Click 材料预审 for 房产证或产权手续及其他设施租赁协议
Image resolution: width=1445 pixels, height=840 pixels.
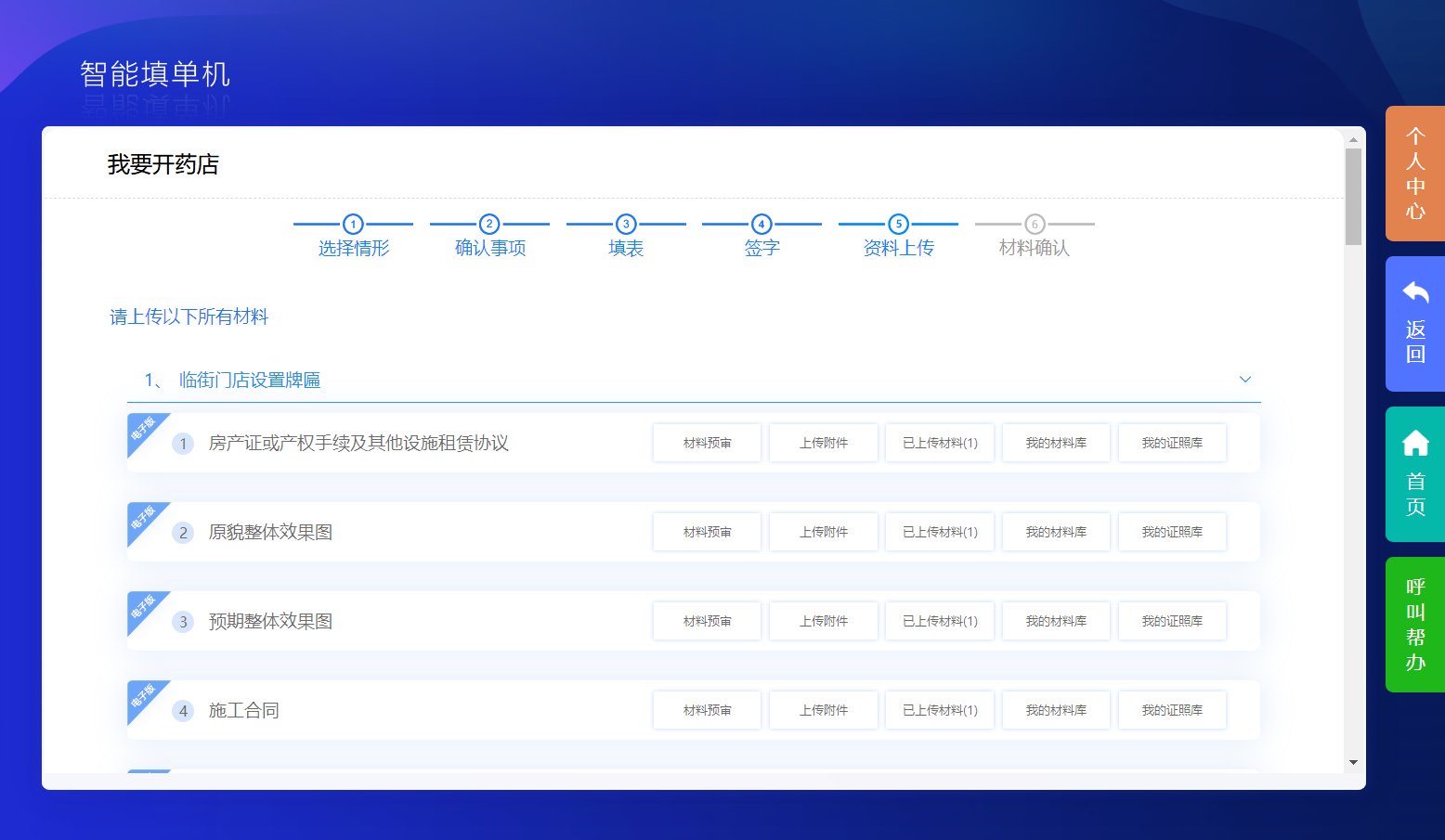point(707,442)
